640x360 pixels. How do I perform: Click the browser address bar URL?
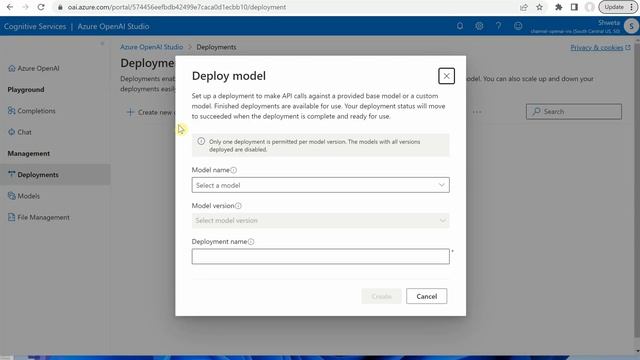[x=177, y=7]
